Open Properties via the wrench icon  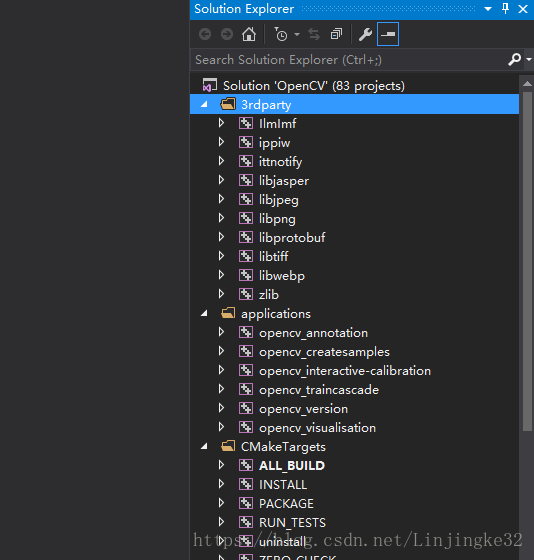(x=365, y=34)
